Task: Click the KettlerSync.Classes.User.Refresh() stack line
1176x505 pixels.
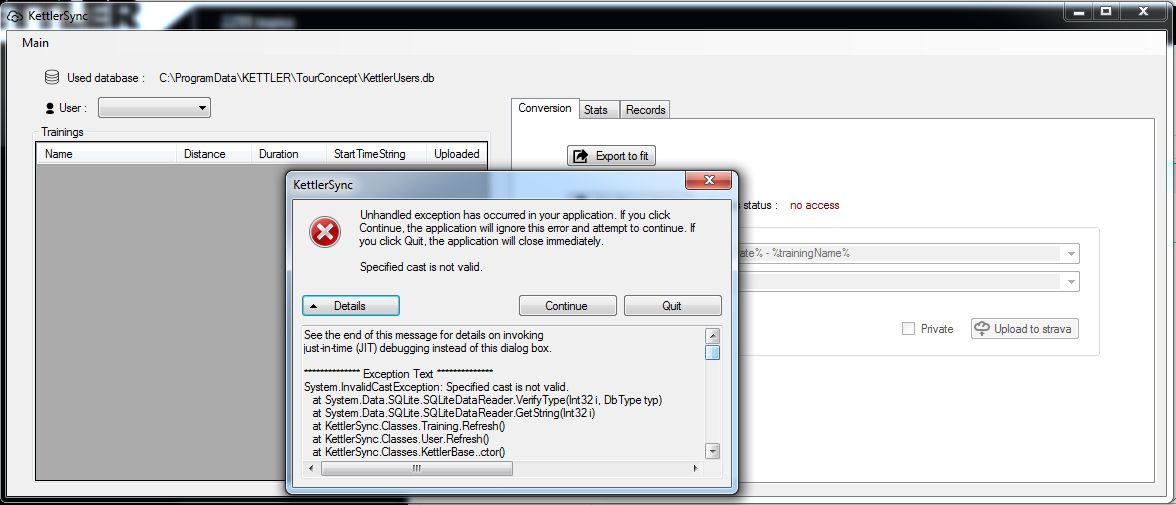Action: 400,439
